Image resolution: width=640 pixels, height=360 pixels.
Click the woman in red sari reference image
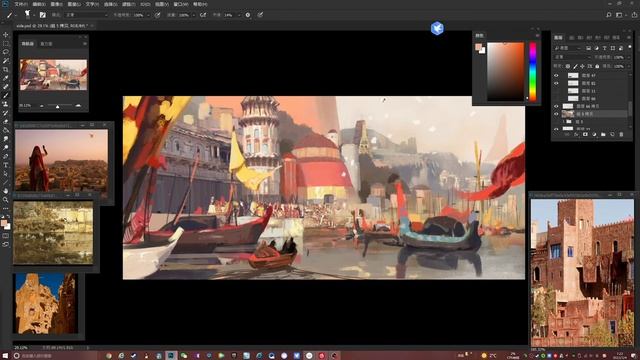click(62, 160)
